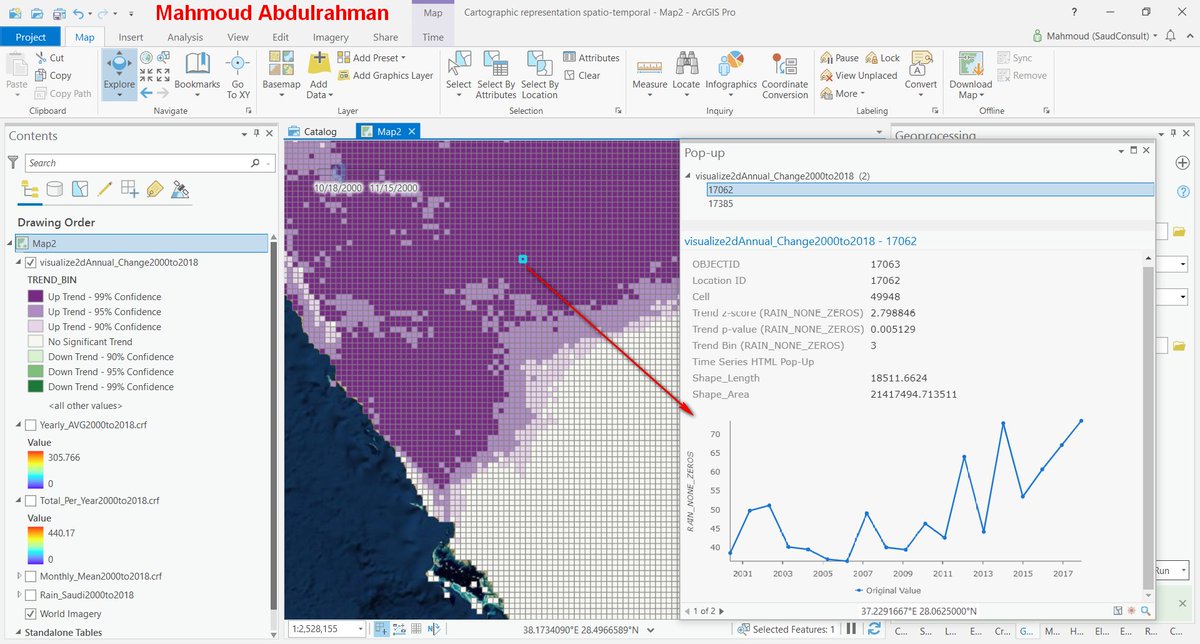Open the Bookmarks menu
Viewport: 1200px width, 644px height.
coord(197,75)
